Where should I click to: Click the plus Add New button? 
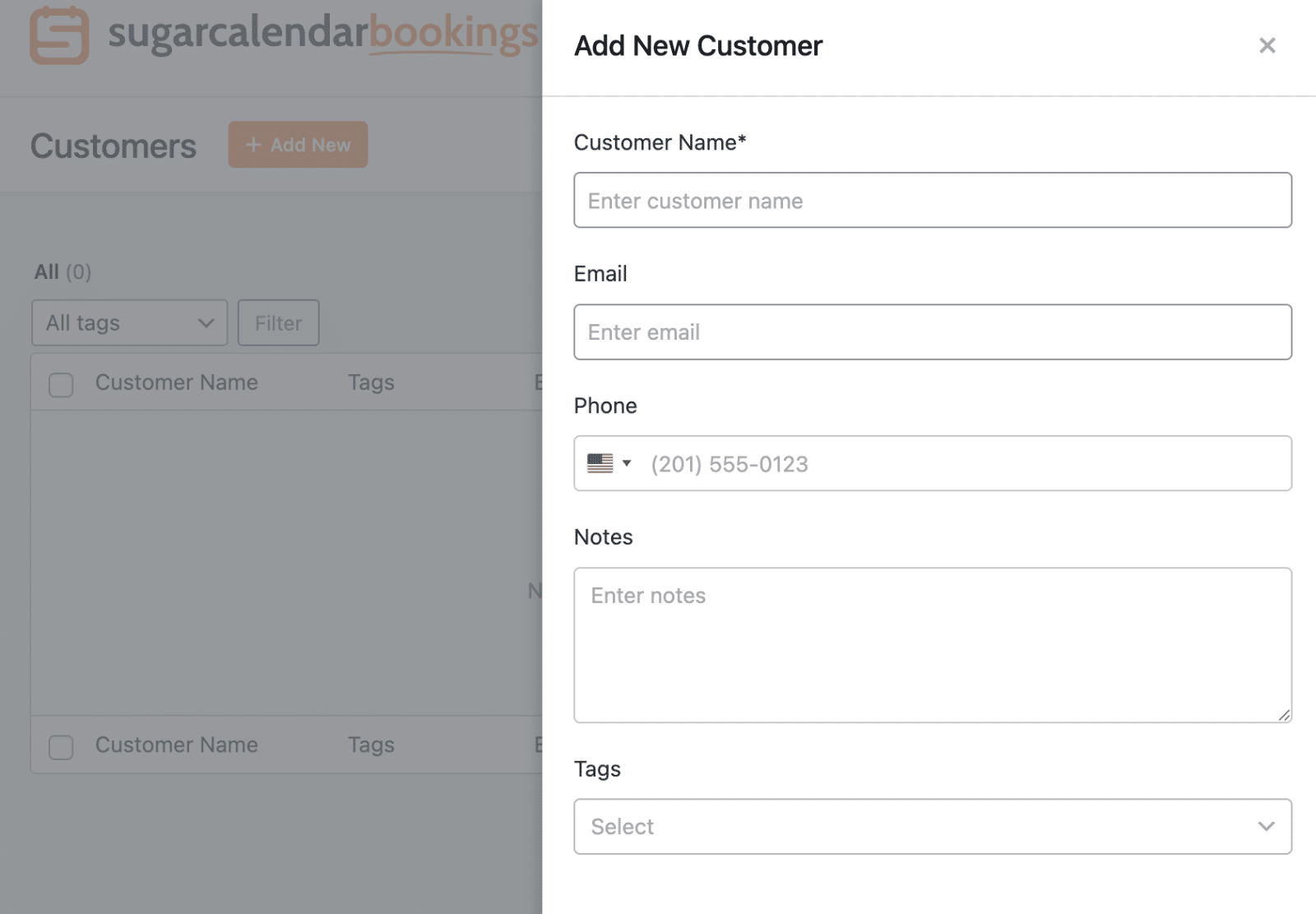[x=298, y=145]
